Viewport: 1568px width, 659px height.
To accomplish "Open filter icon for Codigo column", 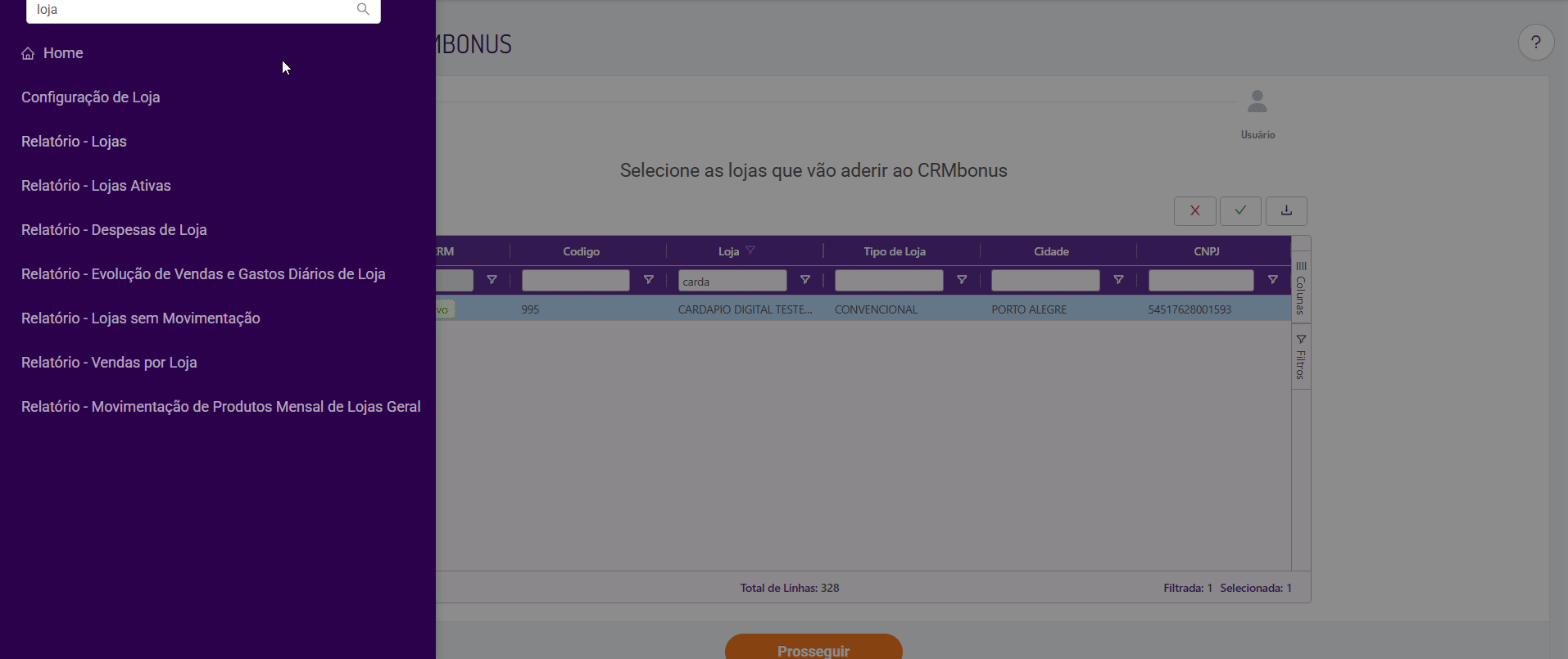I will click(649, 280).
